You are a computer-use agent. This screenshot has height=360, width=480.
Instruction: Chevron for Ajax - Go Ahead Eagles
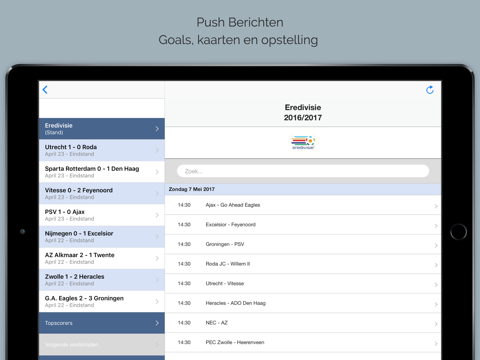pos(436,206)
